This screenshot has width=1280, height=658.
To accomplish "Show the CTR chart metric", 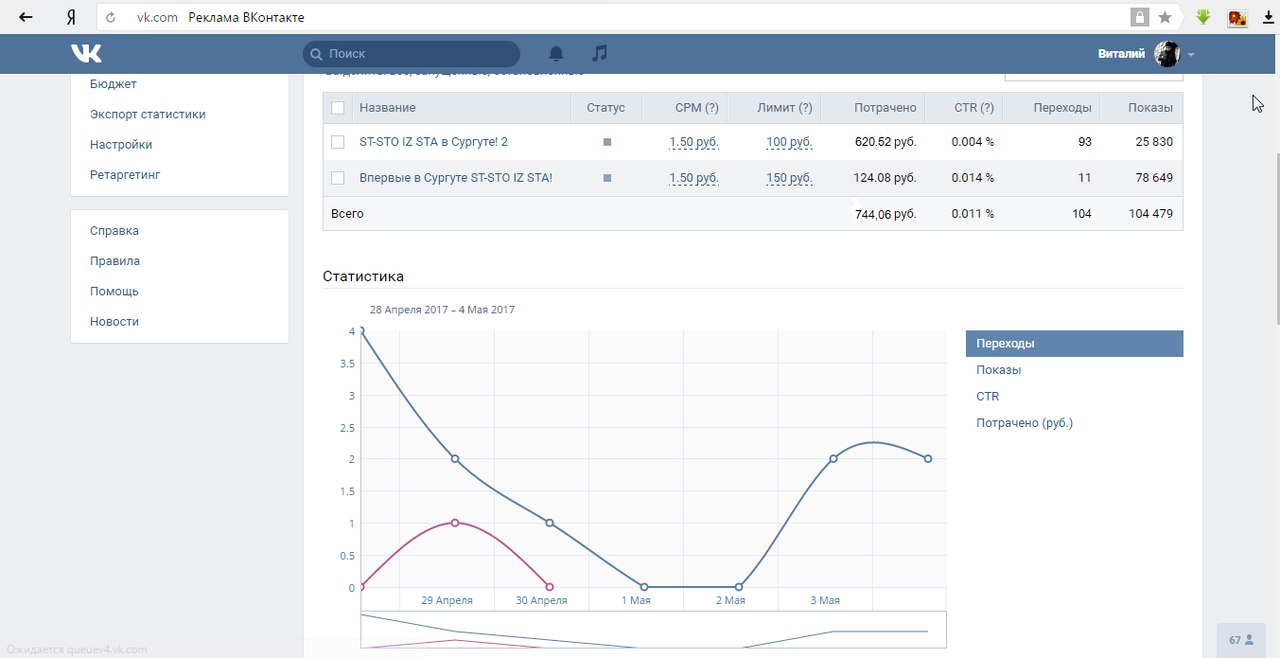I will click(x=988, y=397).
